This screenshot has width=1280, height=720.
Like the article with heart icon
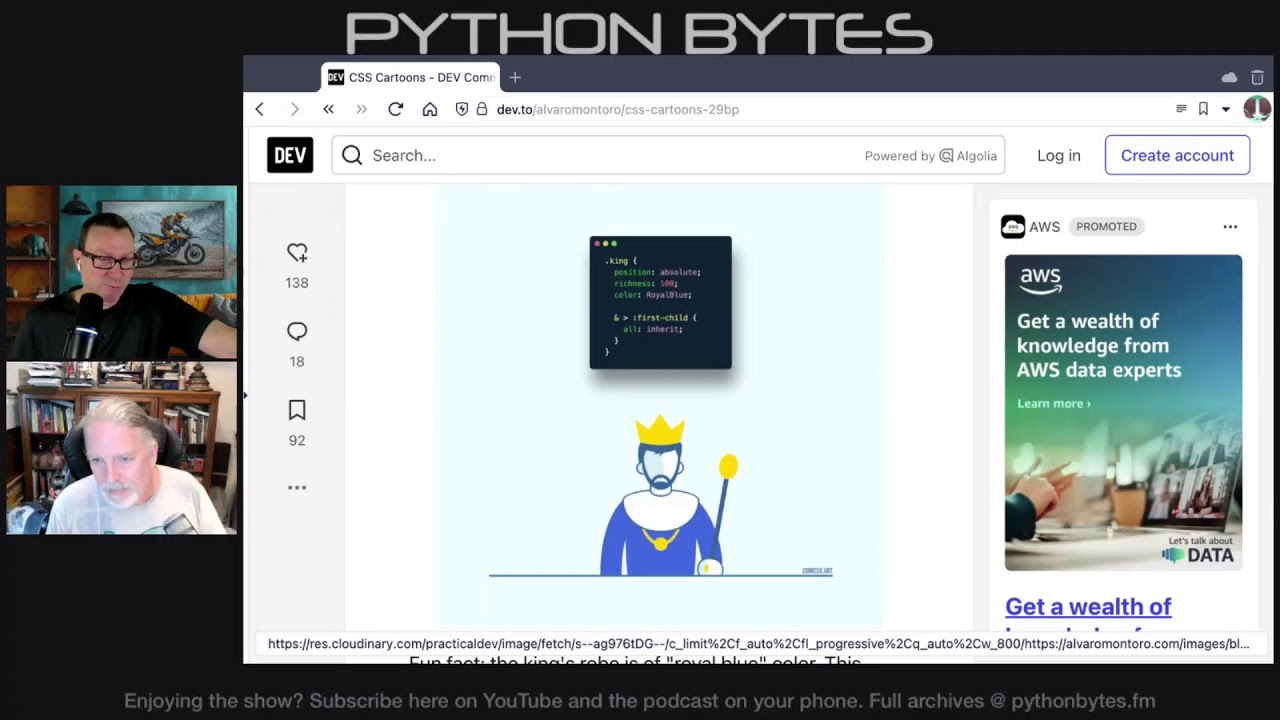point(297,253)
